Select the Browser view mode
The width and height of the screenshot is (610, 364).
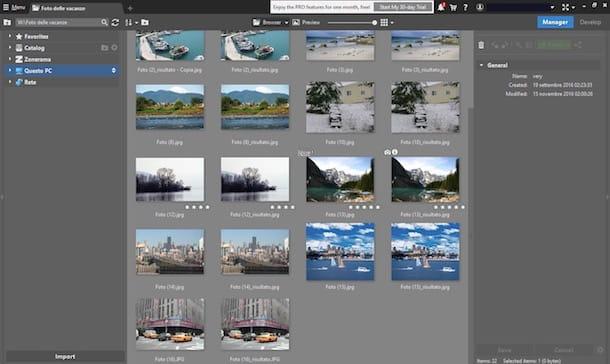[267, 22]
